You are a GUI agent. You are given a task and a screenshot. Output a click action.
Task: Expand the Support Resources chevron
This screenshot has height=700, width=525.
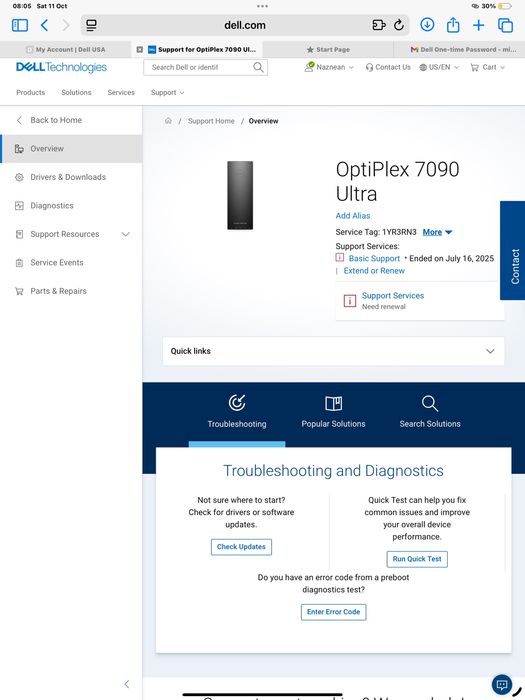pyautogui.click(x=125, y=234)
